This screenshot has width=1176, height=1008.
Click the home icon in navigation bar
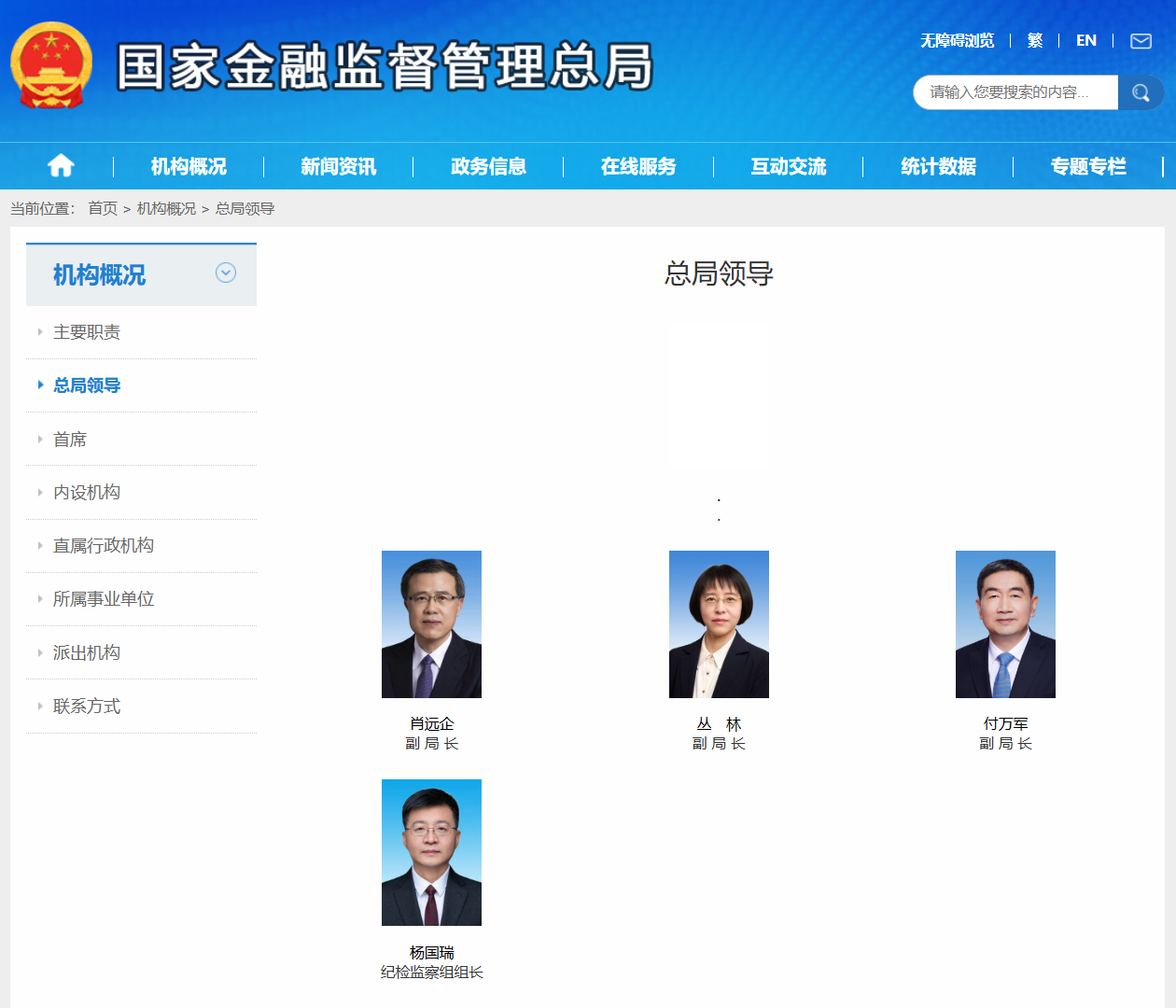tap(61, 166)
